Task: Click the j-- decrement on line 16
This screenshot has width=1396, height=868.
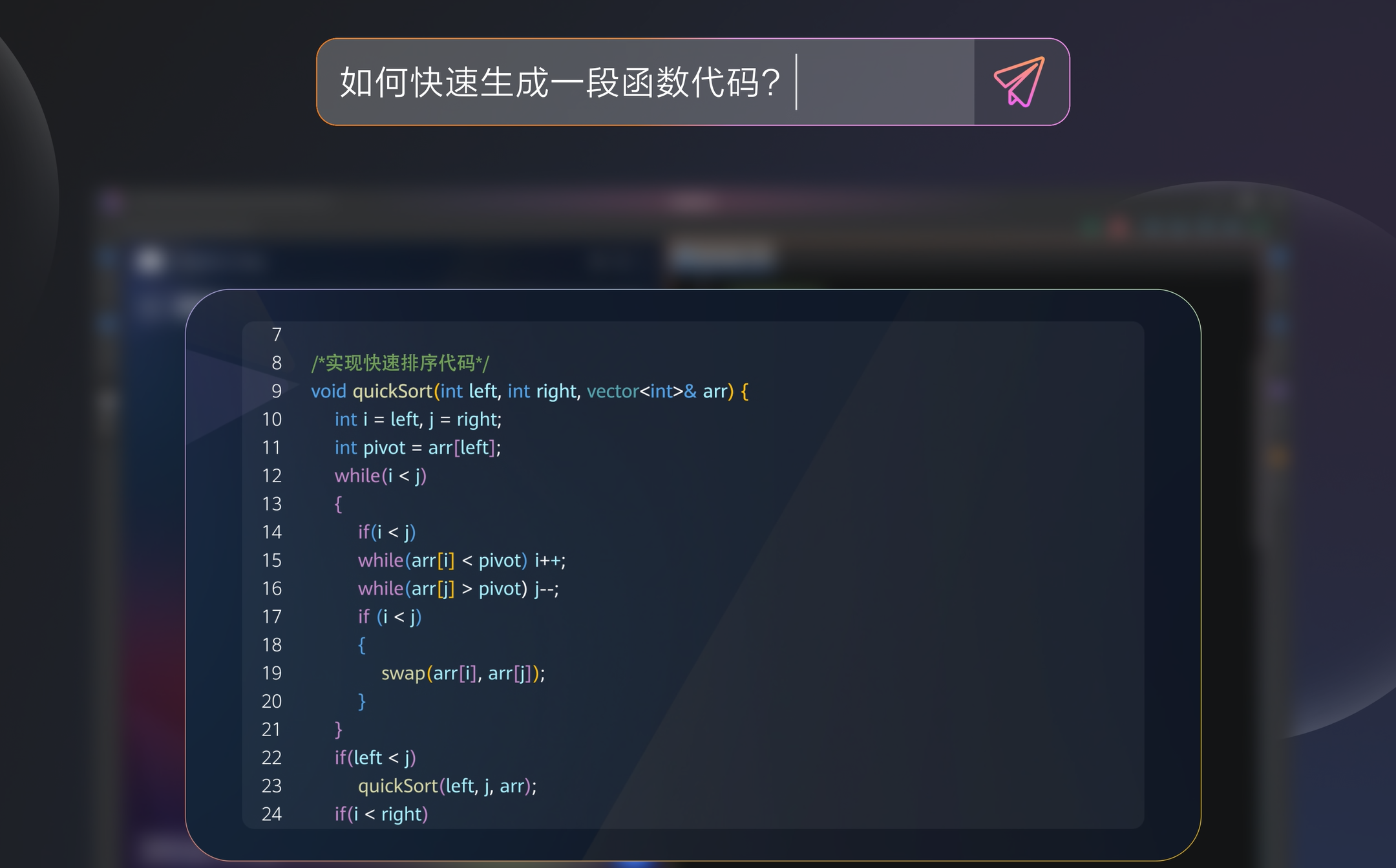Action: [545, 588]
